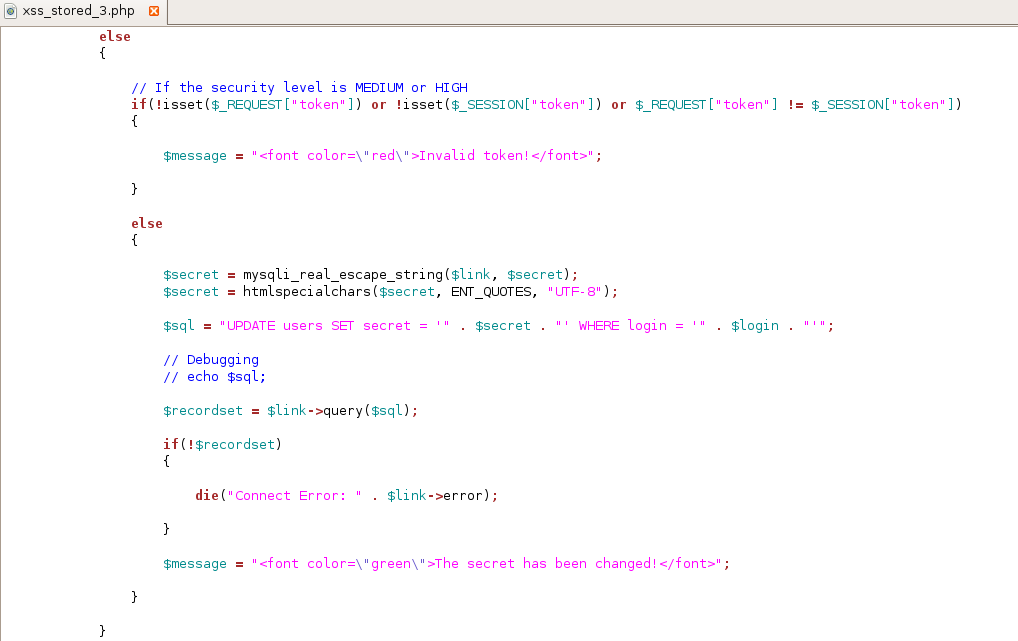The width and height of the screenshot is (1018, 641).
Task: Click the die("Connect Error: ") statement
Action: pos(346,496)
